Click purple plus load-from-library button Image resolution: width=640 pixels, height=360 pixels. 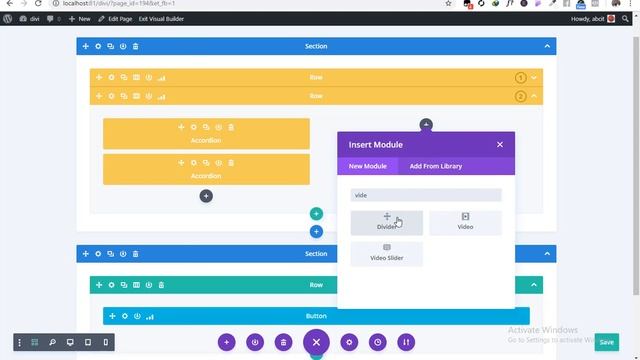[x=227, y=342]
